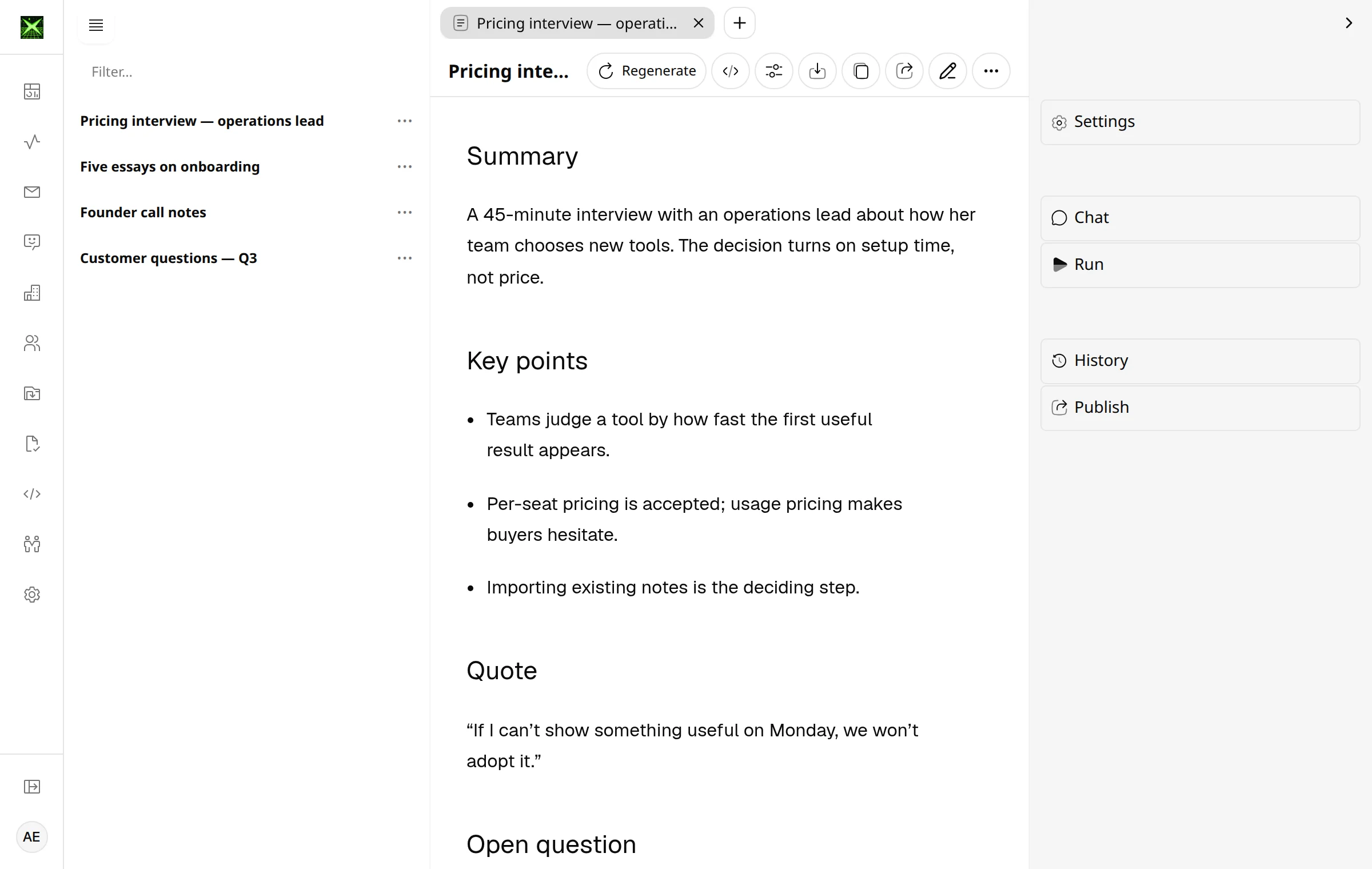Switch to the Pricing interview tab
The height and width of the screenshot is (869, 1372).
pos(577,23)
